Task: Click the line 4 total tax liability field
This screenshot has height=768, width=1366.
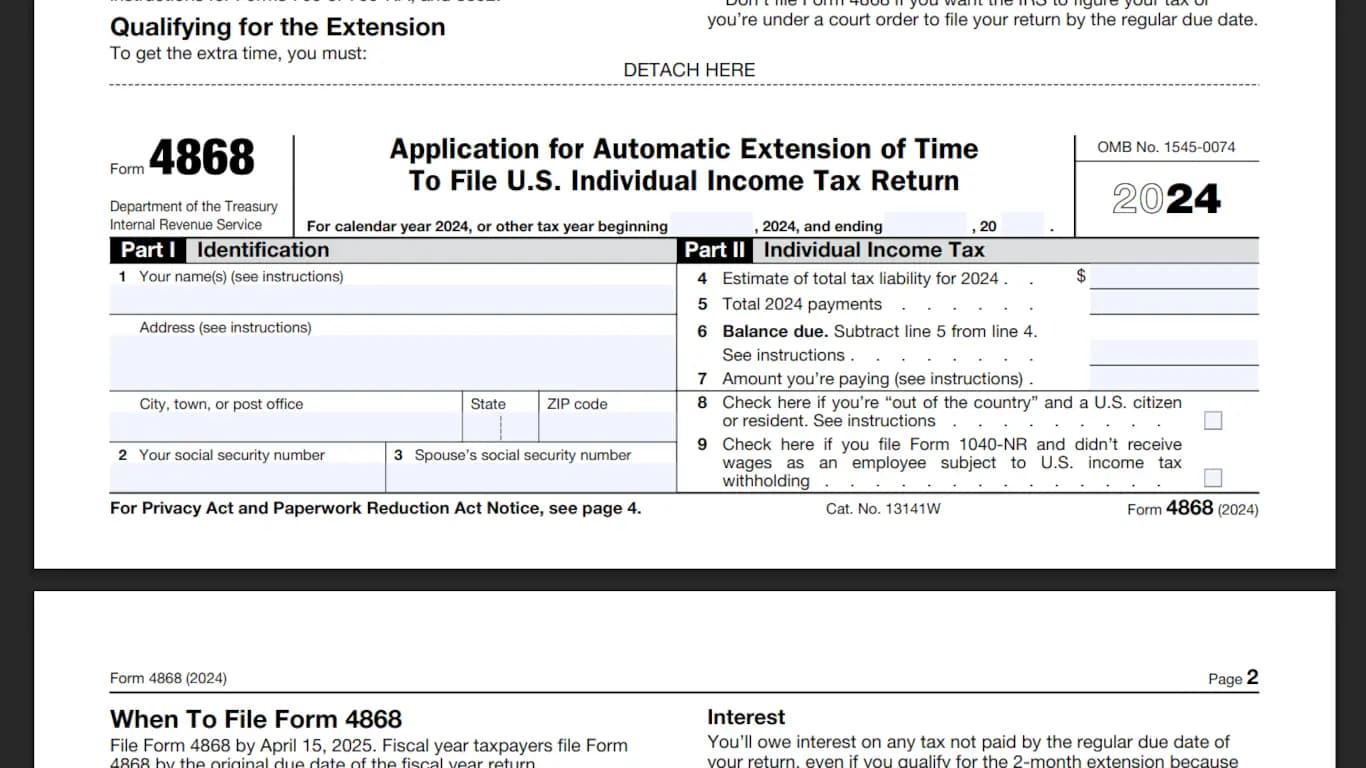Action: (1174, 277)
